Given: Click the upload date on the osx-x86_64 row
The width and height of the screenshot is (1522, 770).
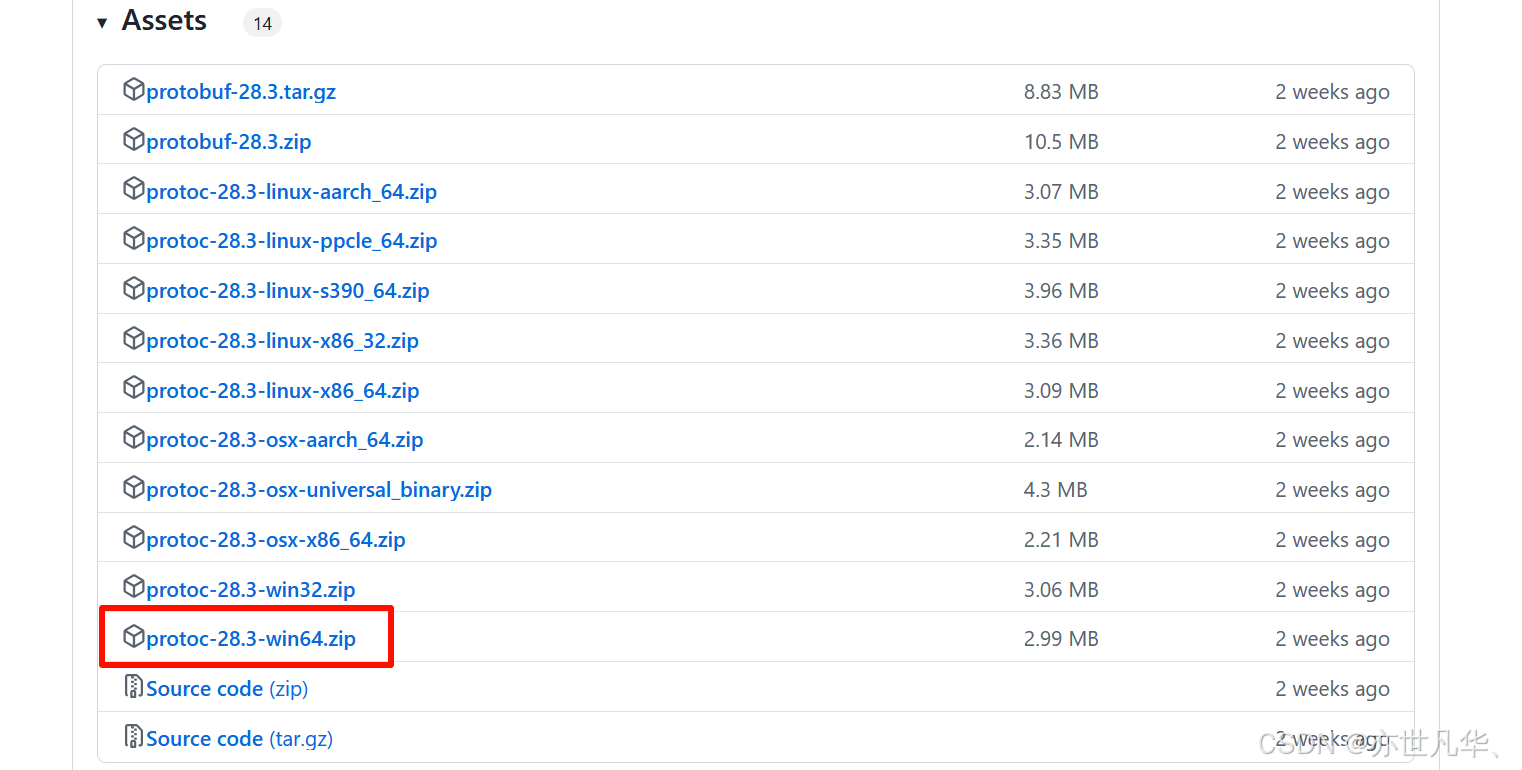Looking at the screenshot, I should tap(1332, 540).
